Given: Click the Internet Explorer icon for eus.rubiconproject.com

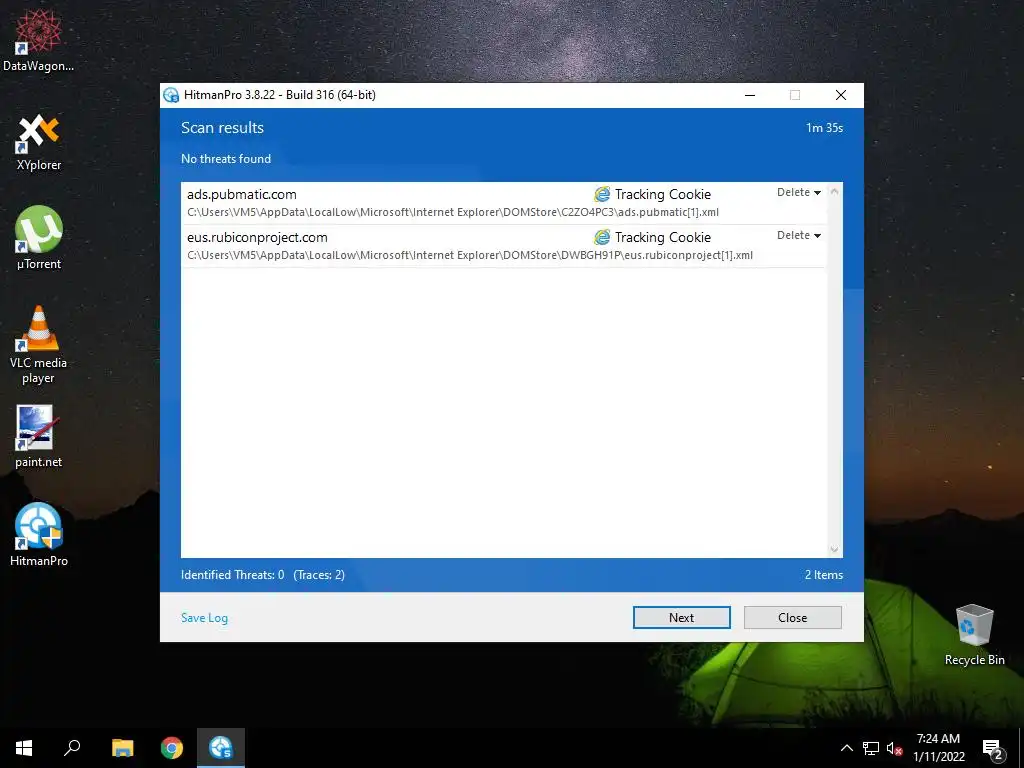Looking at the screenshot, I should (x=602, y=237).
